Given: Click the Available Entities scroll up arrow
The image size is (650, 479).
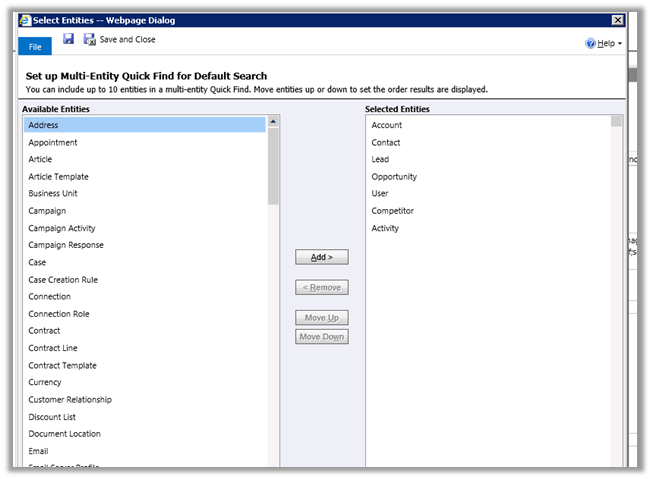Looking at the screenshot, I should coord(273,121).
